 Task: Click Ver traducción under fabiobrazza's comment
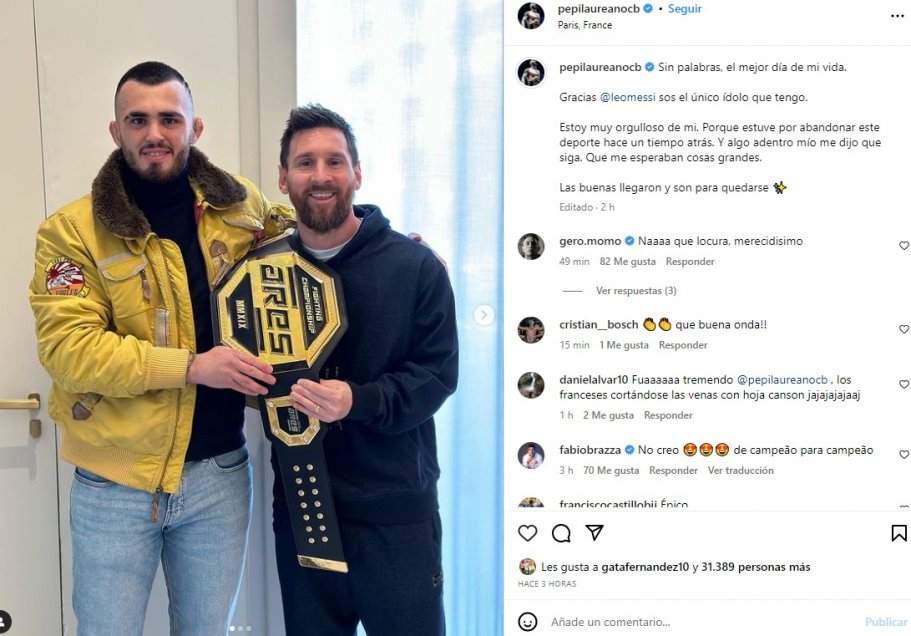pos(740,470)
